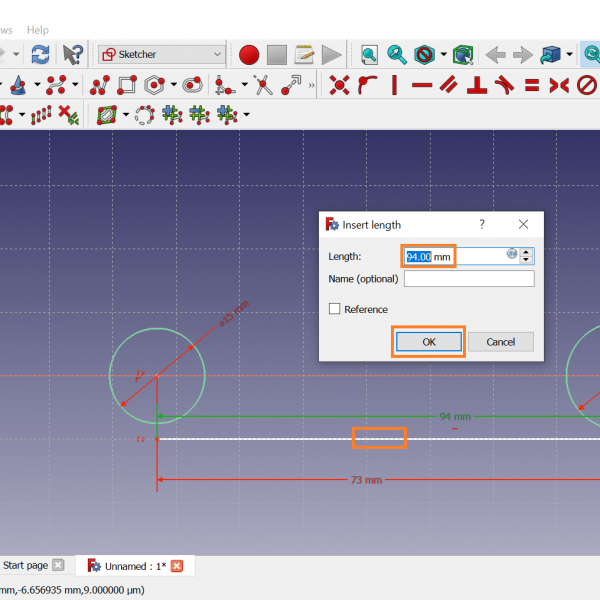Open the Help menu
600x600 pixels.
[37, 31]
